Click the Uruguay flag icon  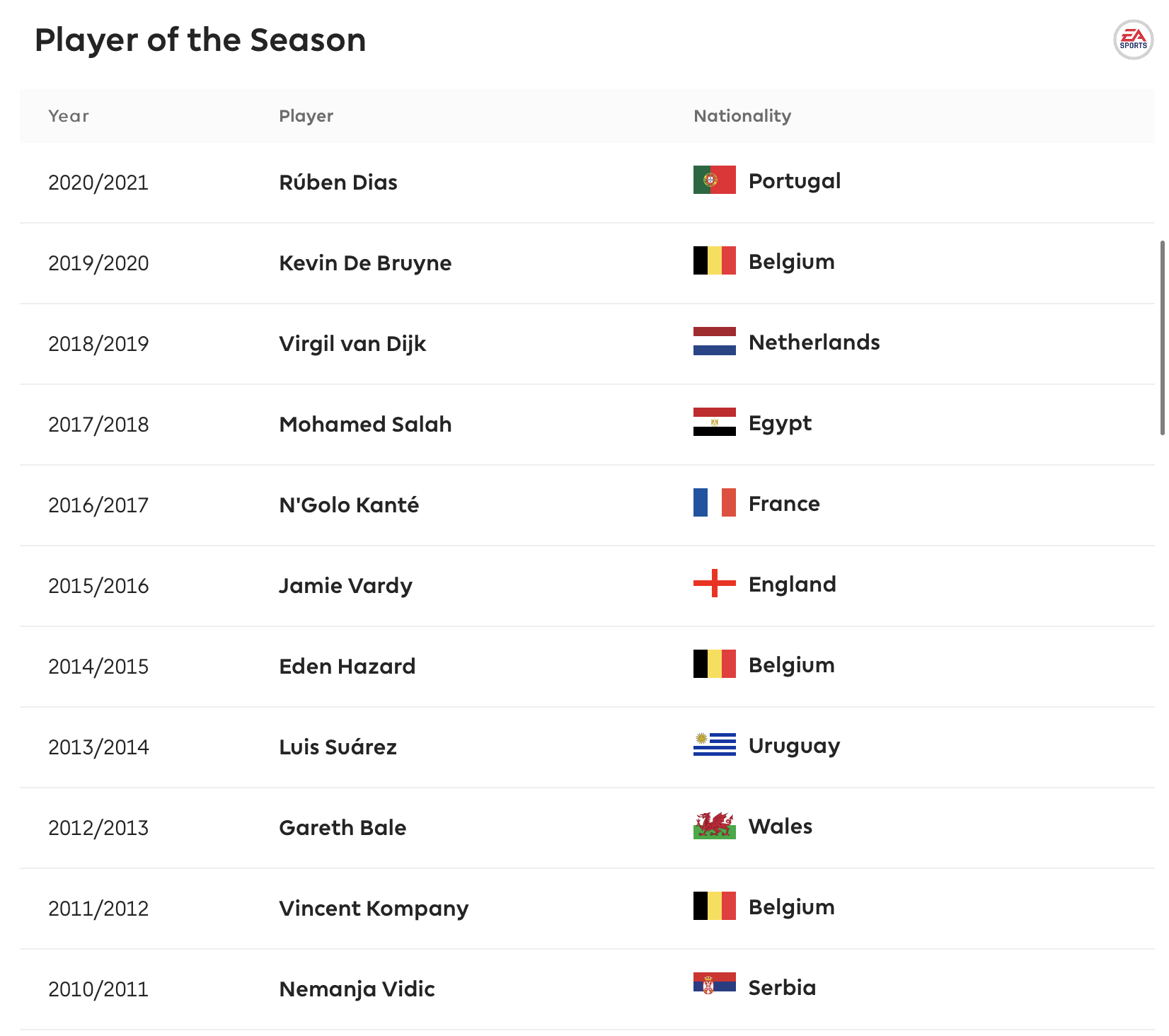coord(714,744)
